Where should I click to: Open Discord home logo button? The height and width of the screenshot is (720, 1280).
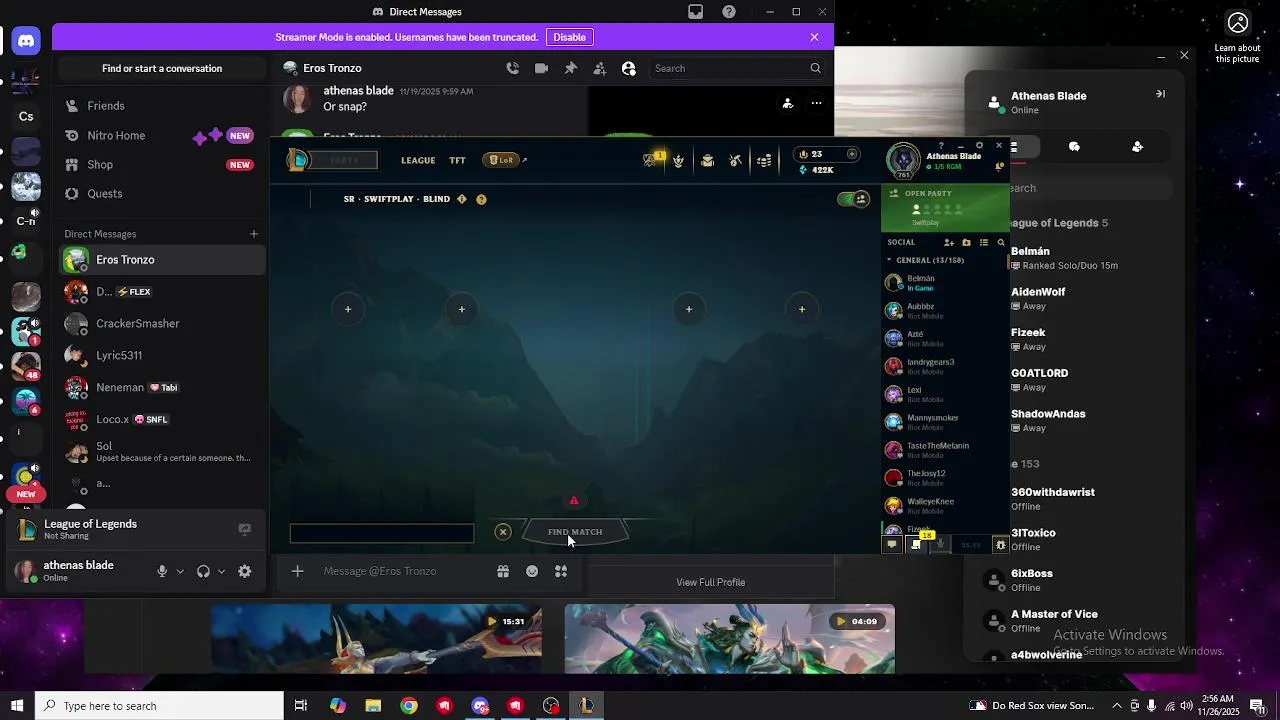click(26, 41)
